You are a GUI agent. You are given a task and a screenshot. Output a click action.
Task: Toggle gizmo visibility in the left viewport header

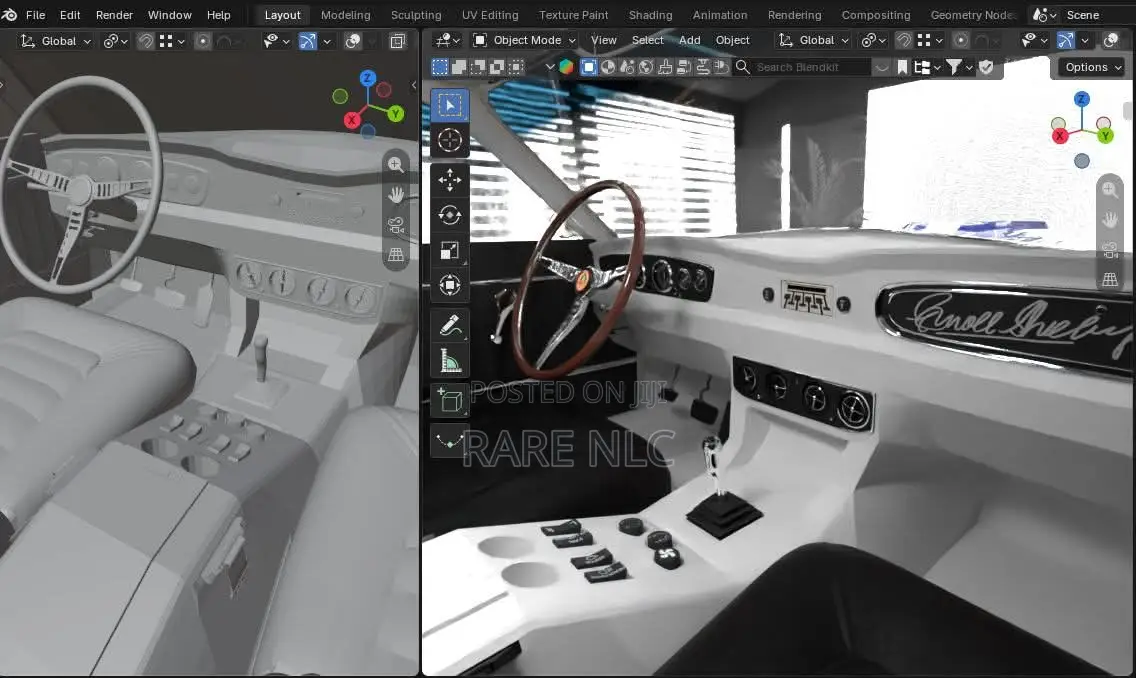click(308, 41)
